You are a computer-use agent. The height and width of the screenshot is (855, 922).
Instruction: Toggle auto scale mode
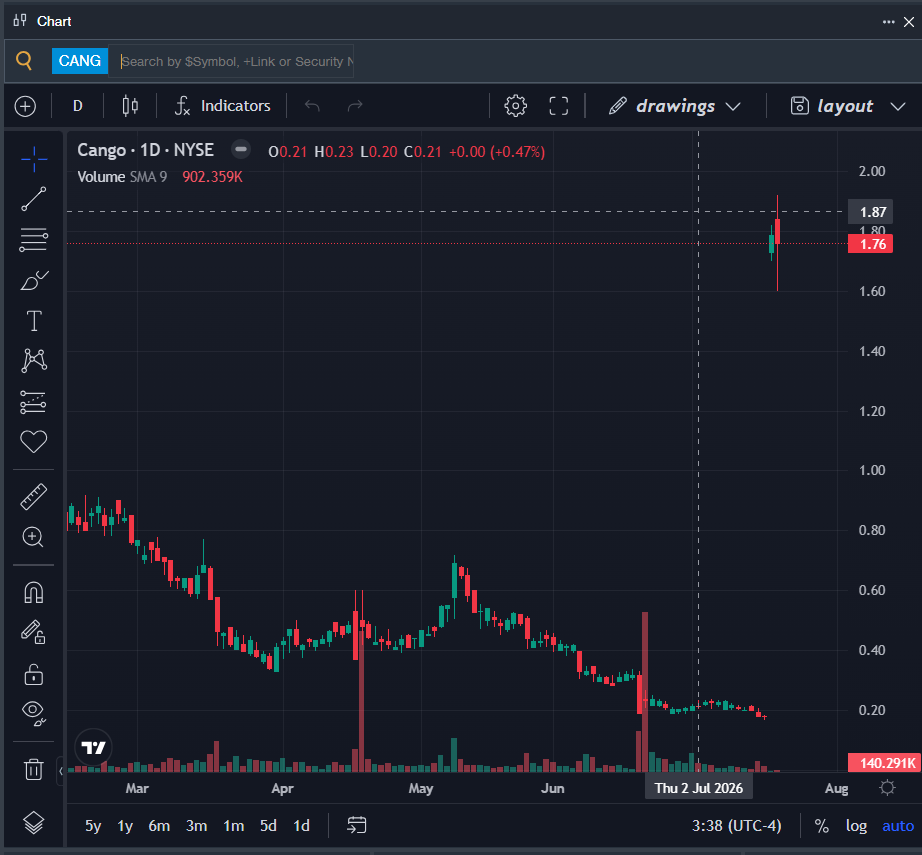point(898,826)
